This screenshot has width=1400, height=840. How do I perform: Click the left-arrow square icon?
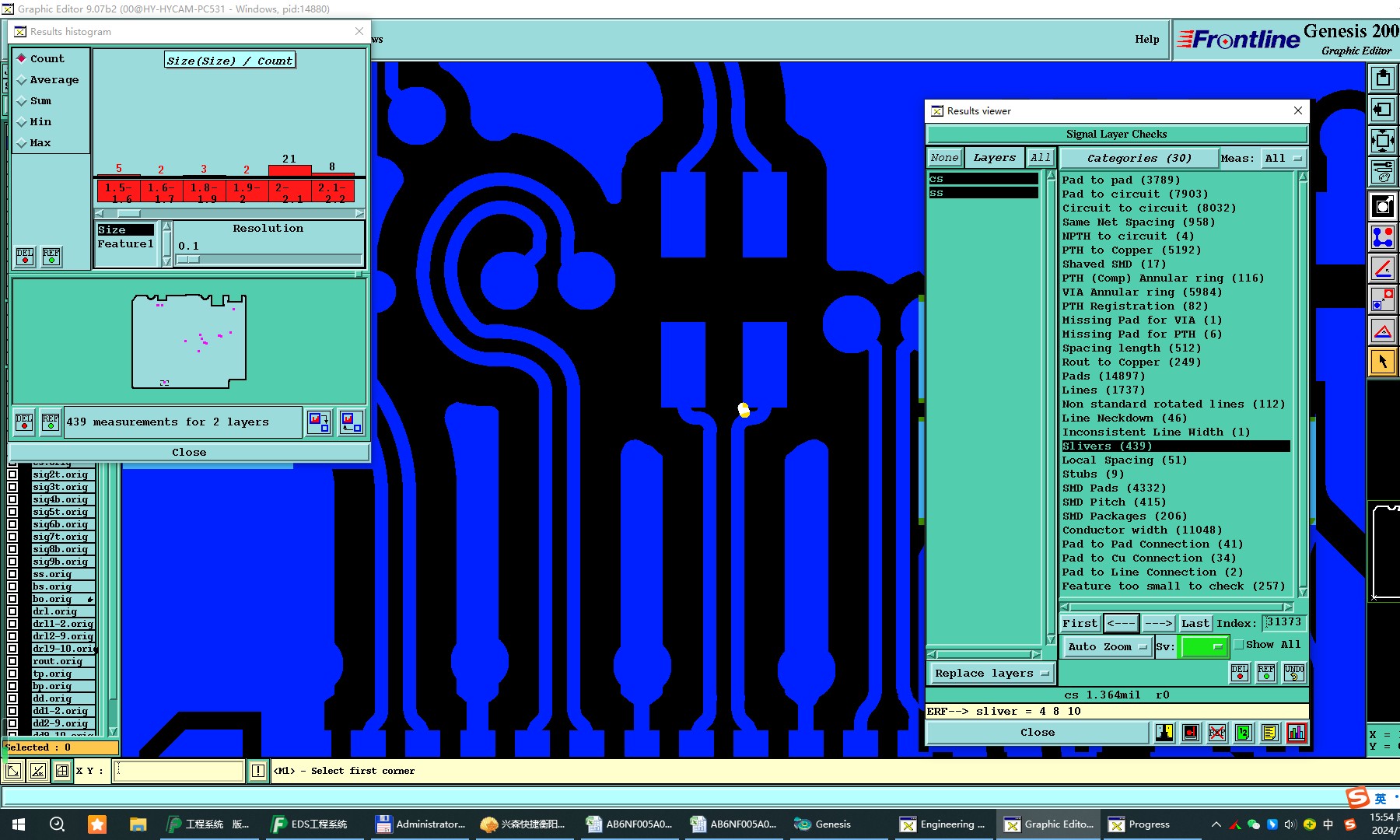click(1383, 109)
